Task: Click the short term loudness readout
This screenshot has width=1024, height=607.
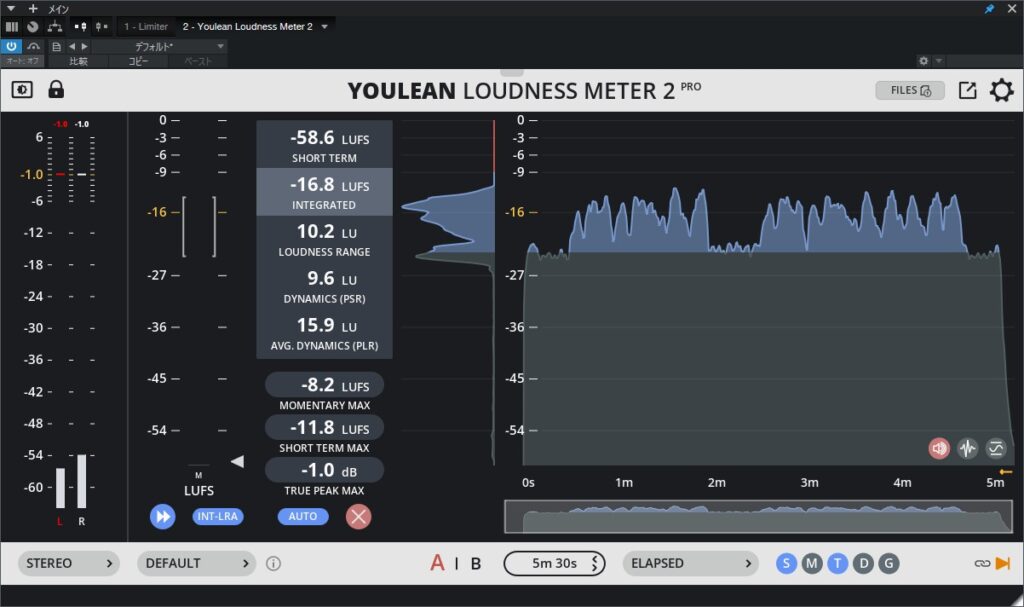Action: [325, 144]
